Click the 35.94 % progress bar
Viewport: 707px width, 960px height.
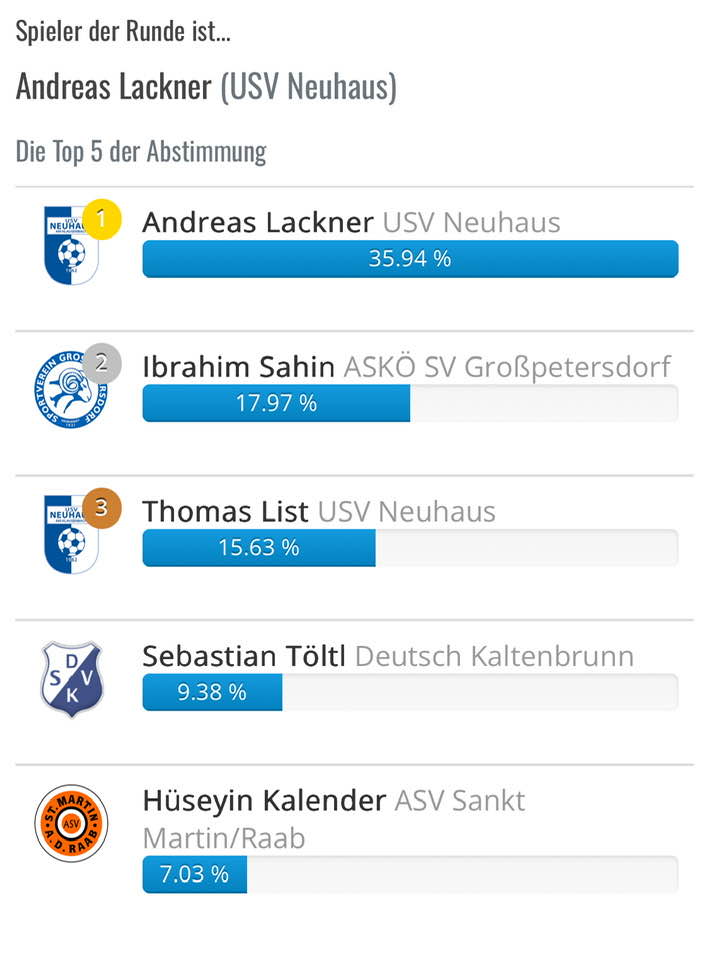[x=411, y=259]
